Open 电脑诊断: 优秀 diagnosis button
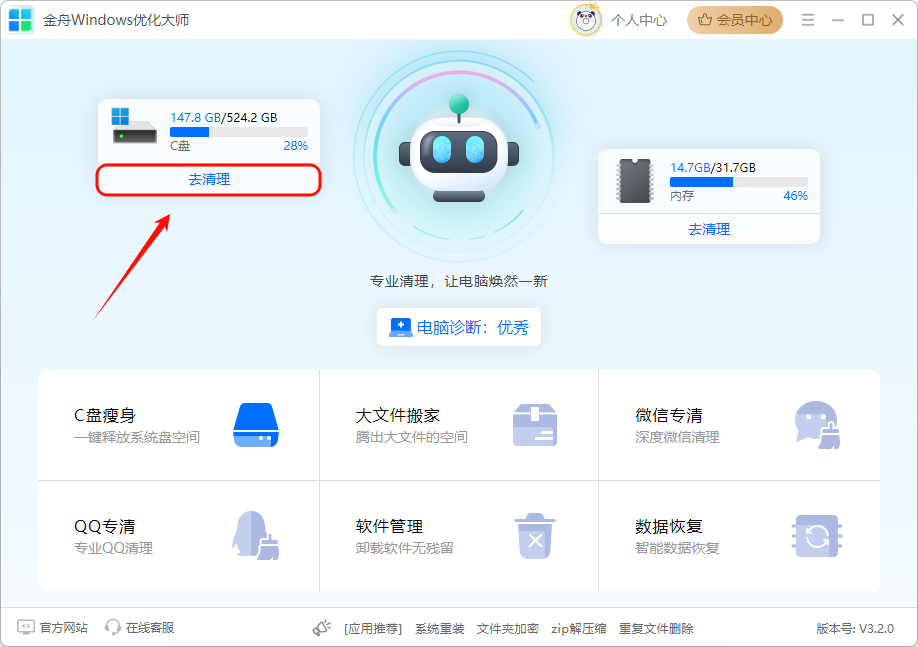This screenshot has height=647, width=918. point(459,327)
